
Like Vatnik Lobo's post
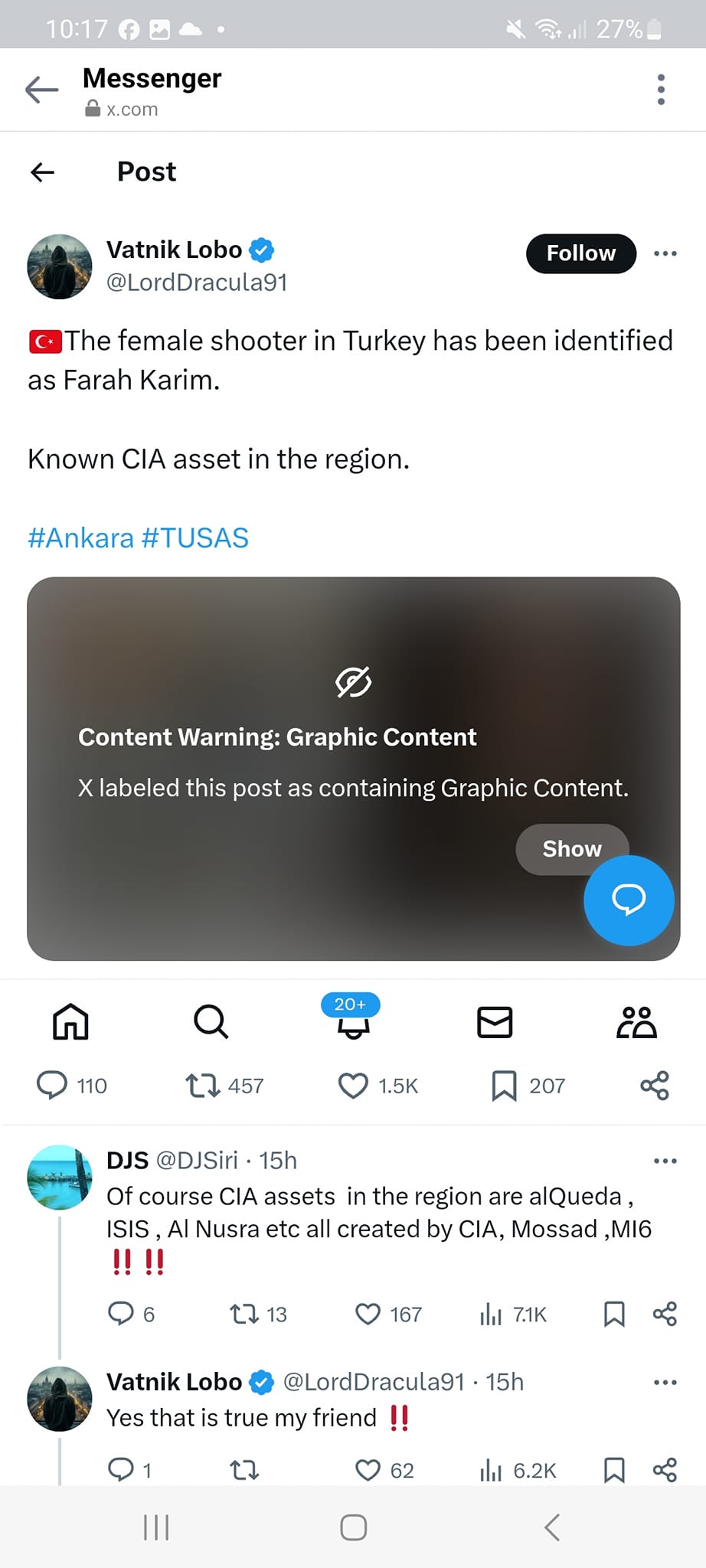pyautogui.click(x=354, y=1085)
